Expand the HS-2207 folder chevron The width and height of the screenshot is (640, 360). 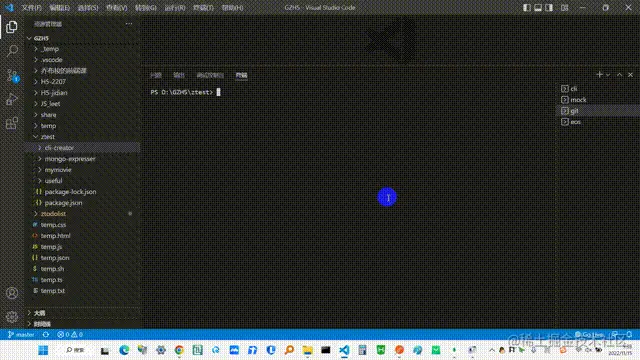(36, 82)
